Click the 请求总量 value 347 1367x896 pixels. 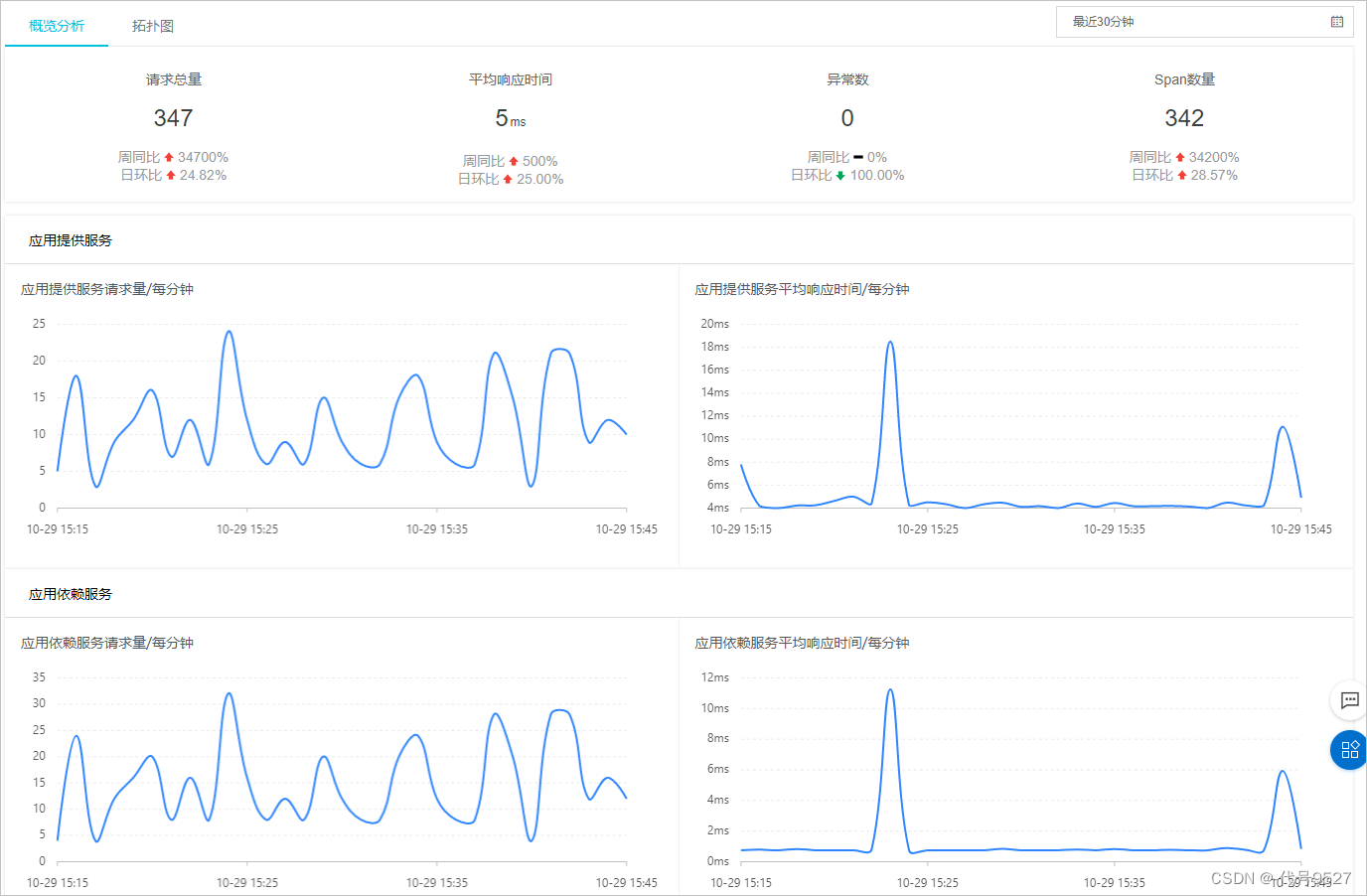click(x=173, y=118)
